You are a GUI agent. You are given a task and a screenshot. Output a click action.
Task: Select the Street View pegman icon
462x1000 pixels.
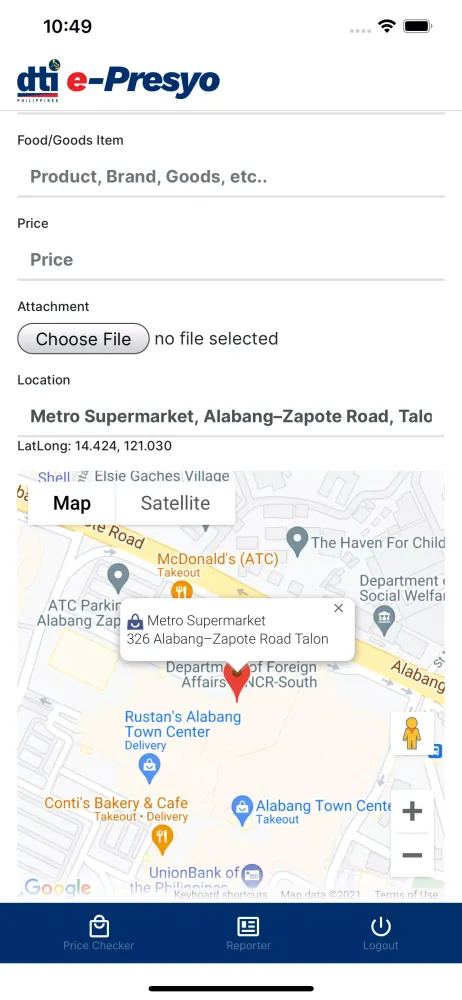tap(412, 733)
